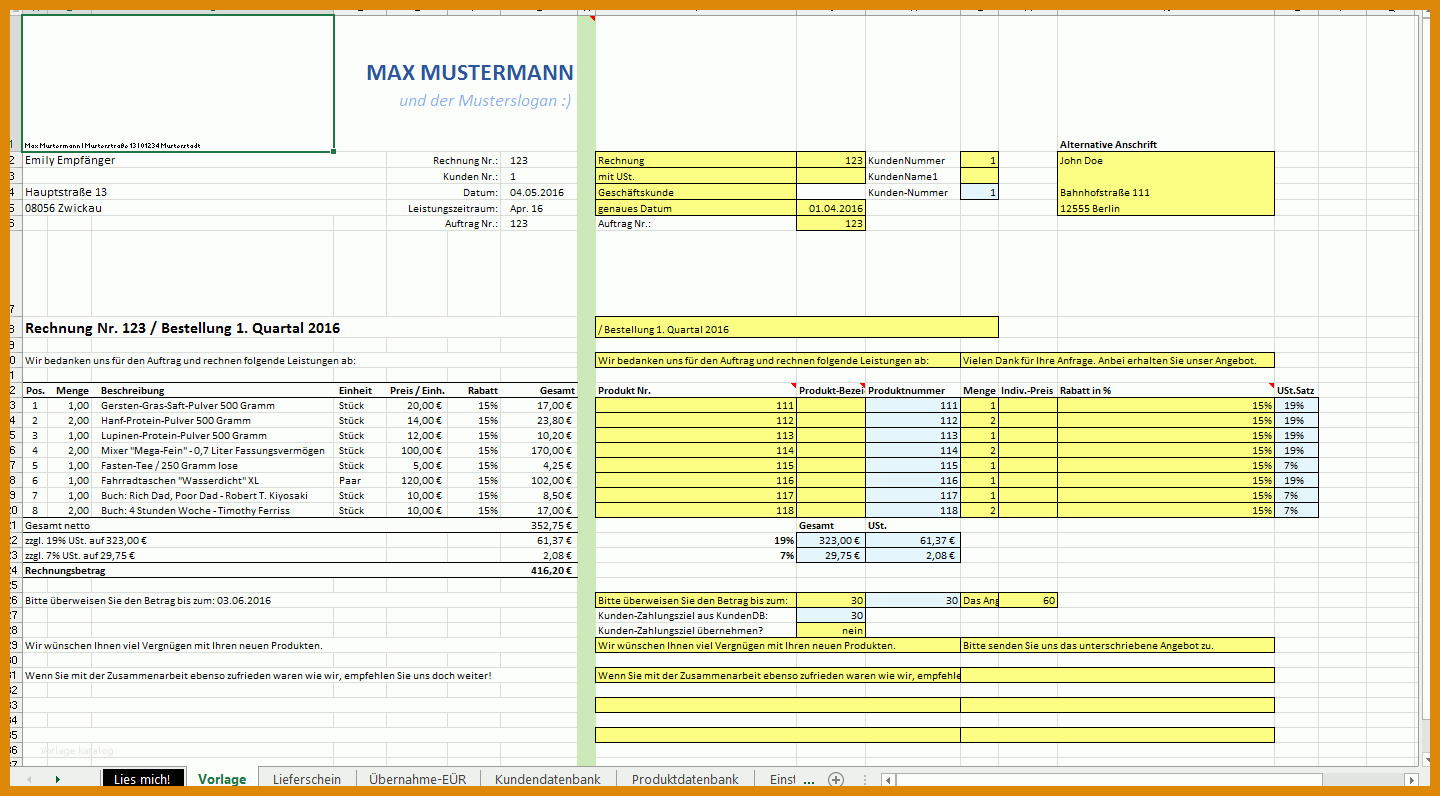
Task: Select the '12555 Berlin' cell
Action: pyautogui.click(x=1166, y=208)
